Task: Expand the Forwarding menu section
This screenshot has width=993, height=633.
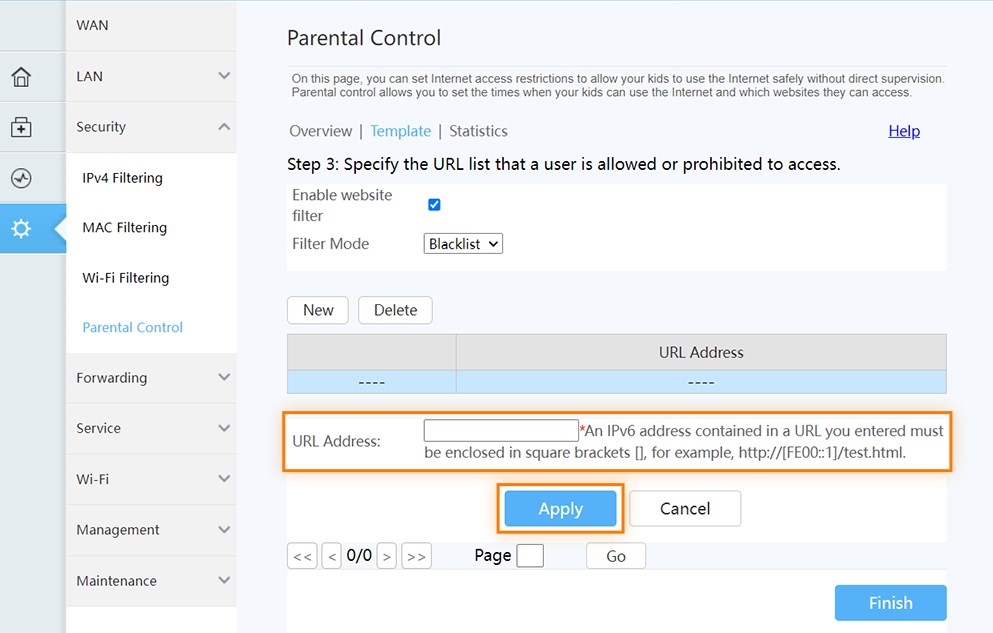Action: coord(151,378)
